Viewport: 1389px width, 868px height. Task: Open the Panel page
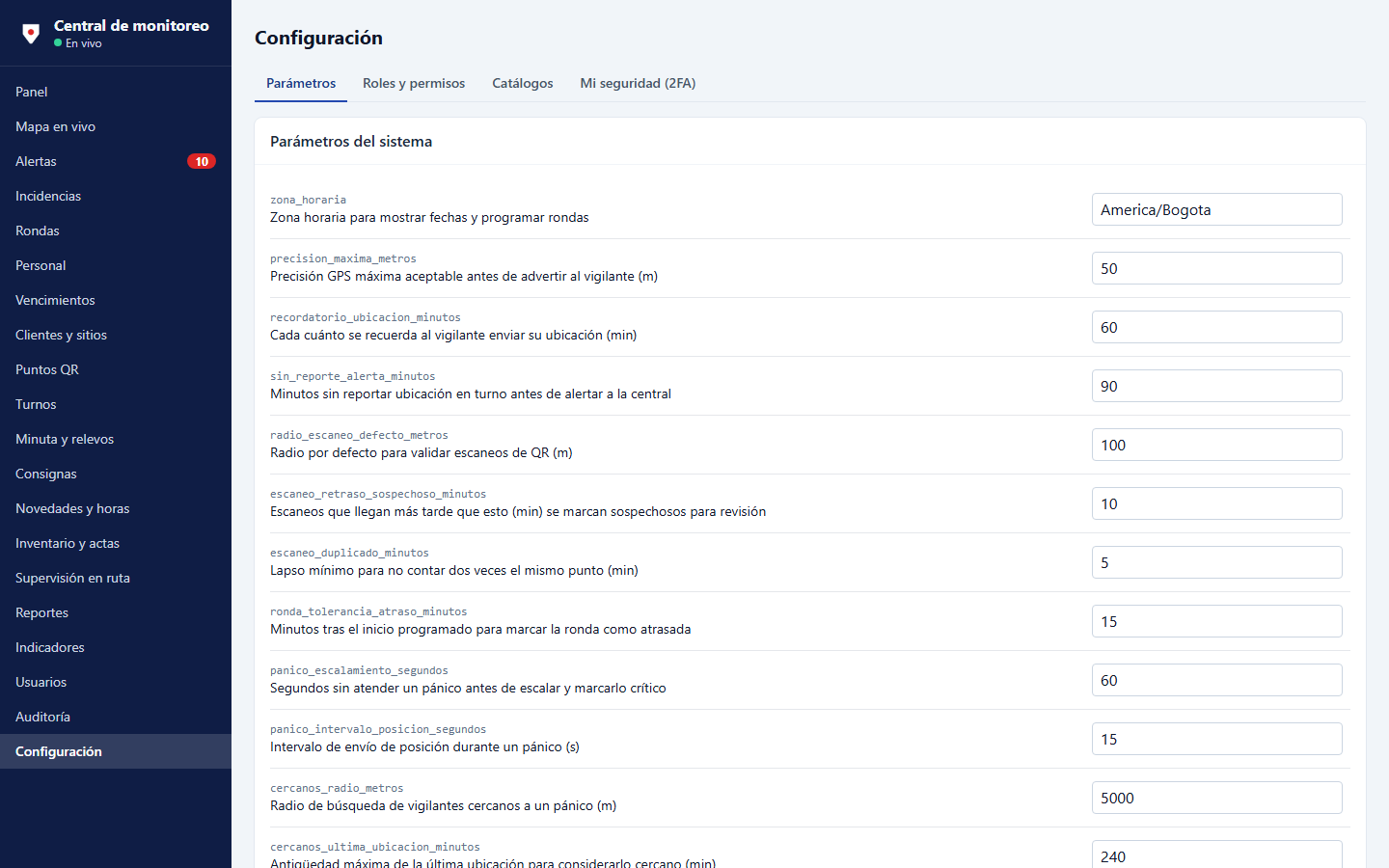pos(116,92)
